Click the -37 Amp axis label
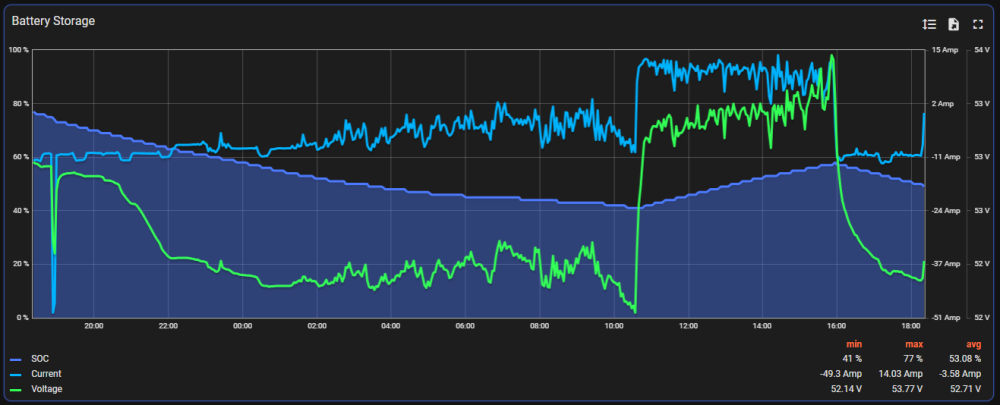The height and width of the screenshot is (405, 1000). click(x=946, y=264)
